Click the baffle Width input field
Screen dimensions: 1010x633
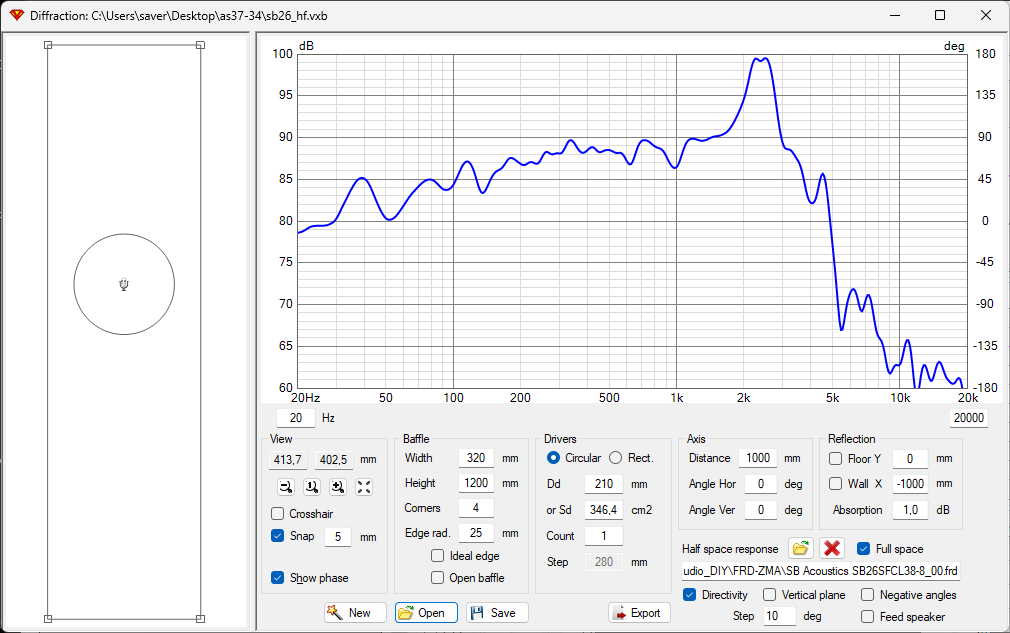click(x=476, y=458)
